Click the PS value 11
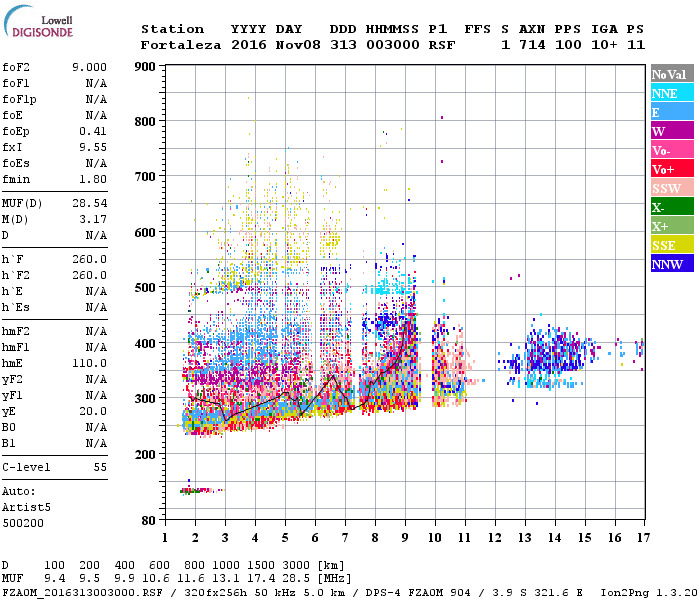The height and width of the screenshot is (600, 700). click(636, 45)
